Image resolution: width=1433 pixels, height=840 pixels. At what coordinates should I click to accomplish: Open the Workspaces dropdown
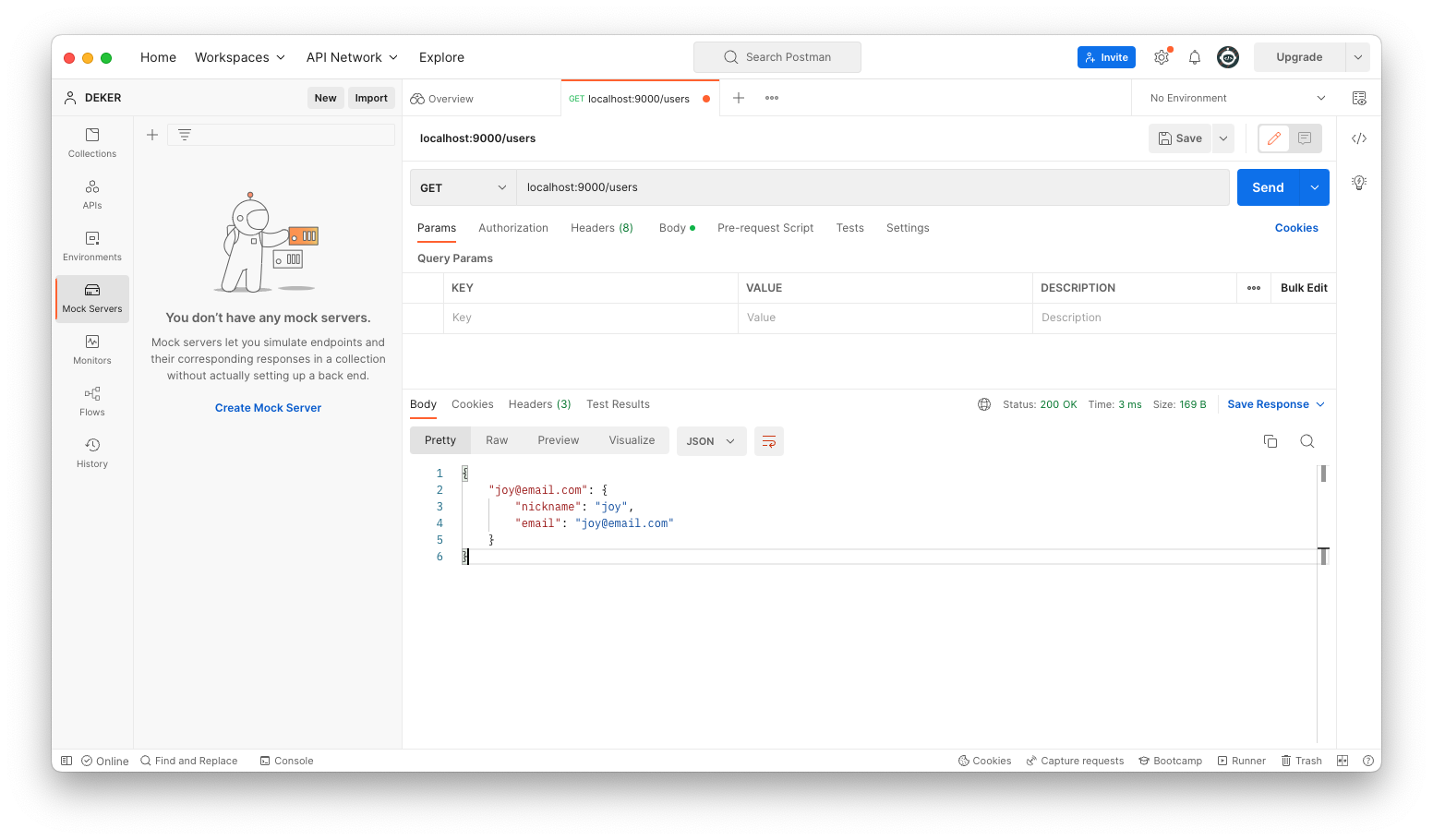click(x=240, y=57)
